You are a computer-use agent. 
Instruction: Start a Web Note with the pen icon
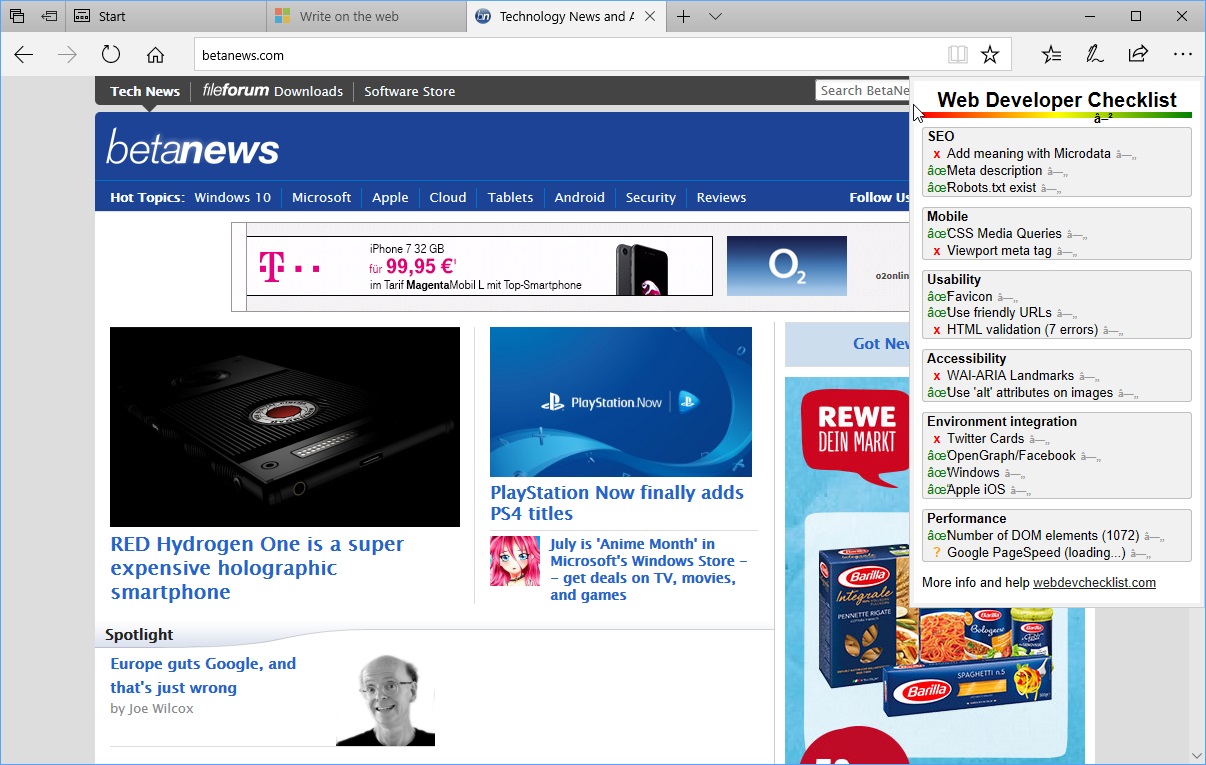click(x=1094, y=54)
